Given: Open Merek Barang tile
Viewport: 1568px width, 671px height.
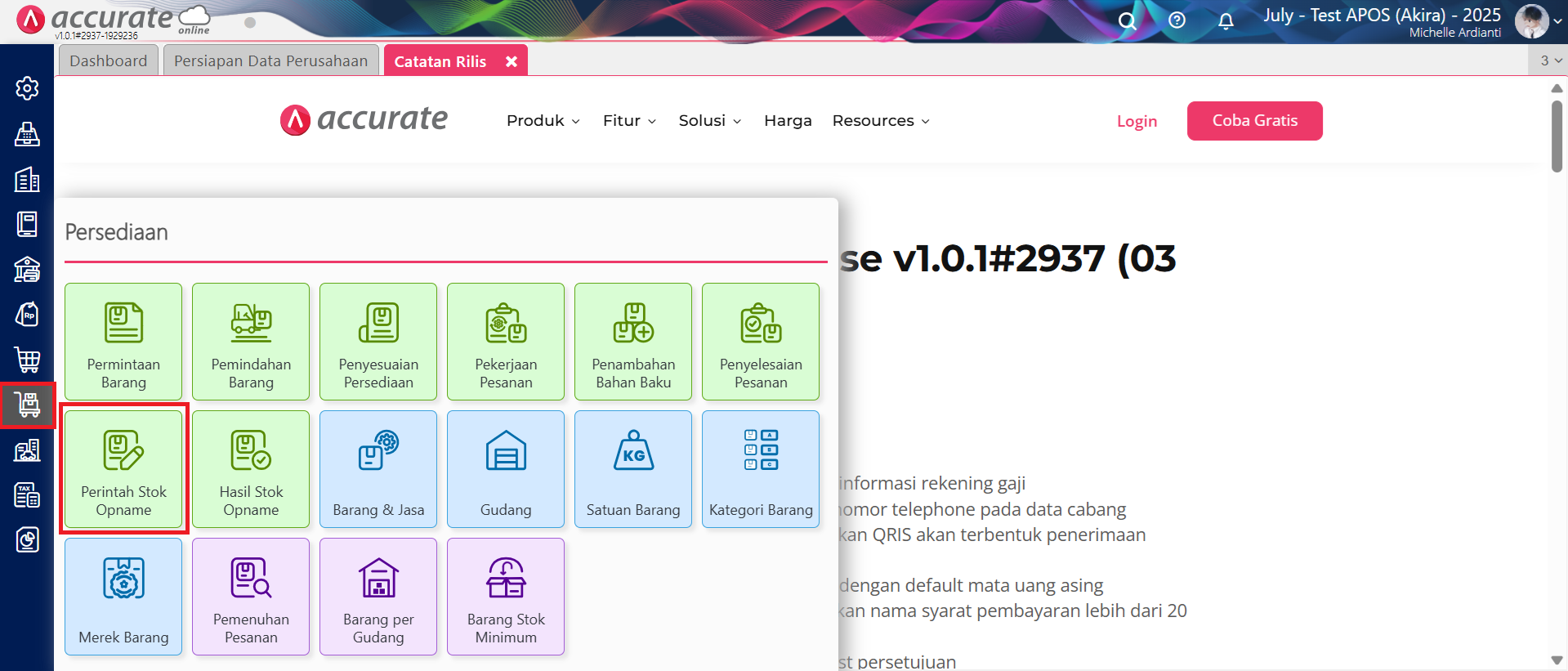Looking at the screenshot, I should click(123, 597).
